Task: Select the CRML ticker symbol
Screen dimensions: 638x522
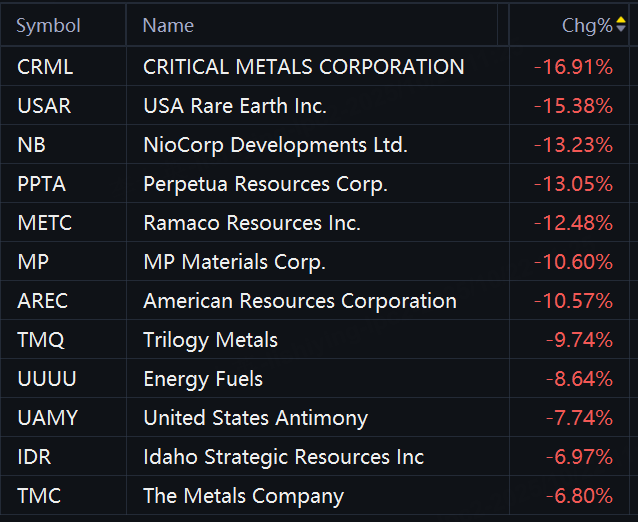Action: [x=45, y=67]
